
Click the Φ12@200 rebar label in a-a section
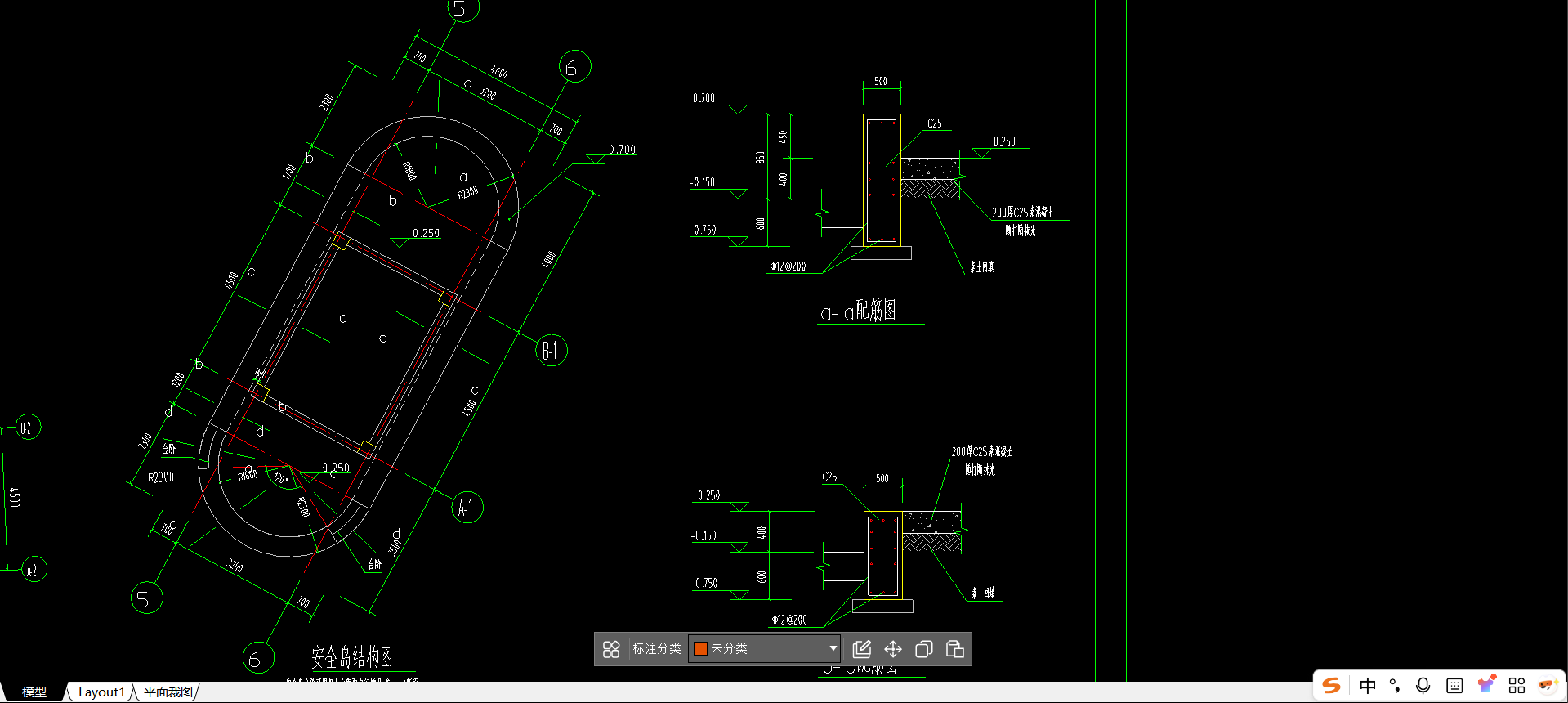coord(788,266)
